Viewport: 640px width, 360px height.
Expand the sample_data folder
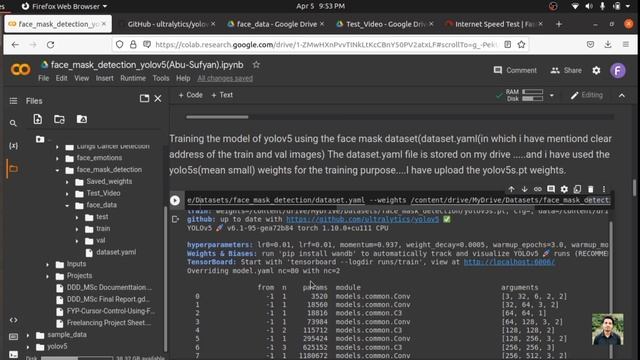(x=28, y=335)
